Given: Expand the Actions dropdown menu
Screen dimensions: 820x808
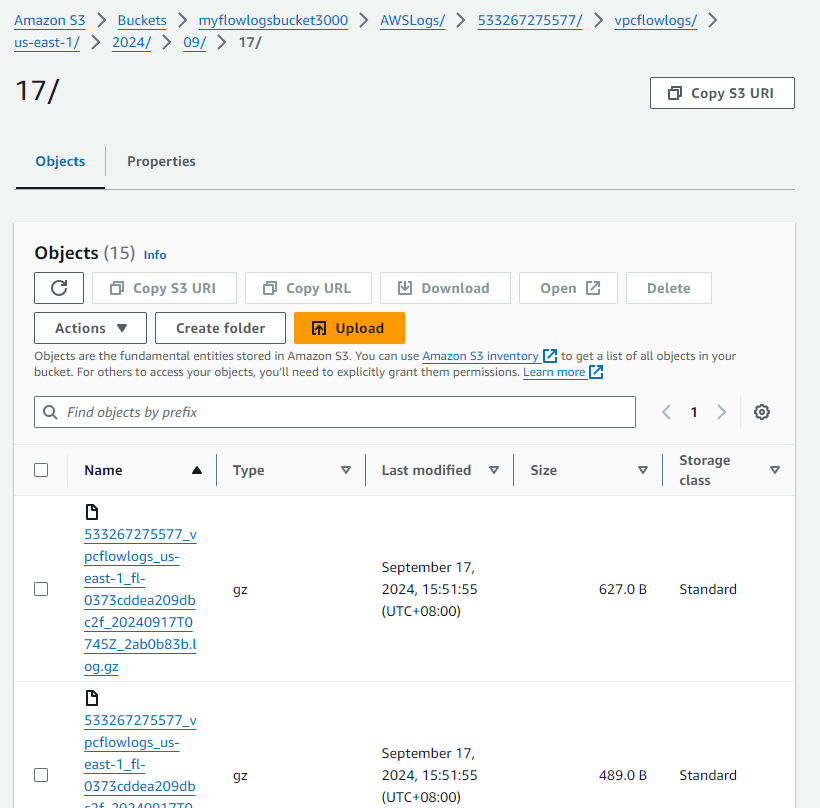Looking at the screenshot, I should click(90, 328).
